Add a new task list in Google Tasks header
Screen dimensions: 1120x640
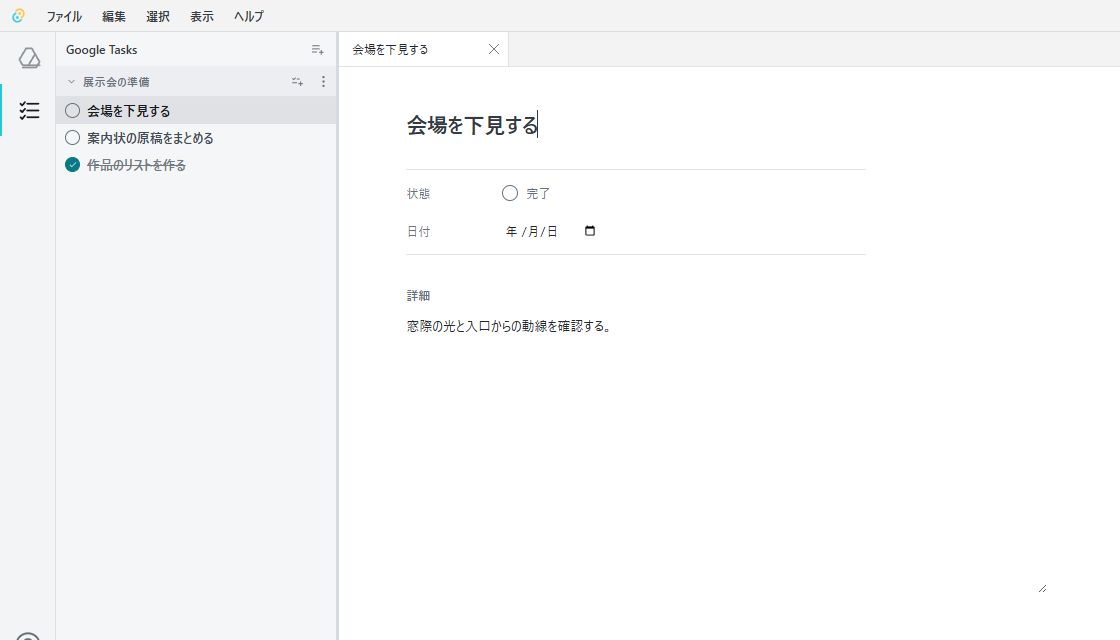point(317,50)
